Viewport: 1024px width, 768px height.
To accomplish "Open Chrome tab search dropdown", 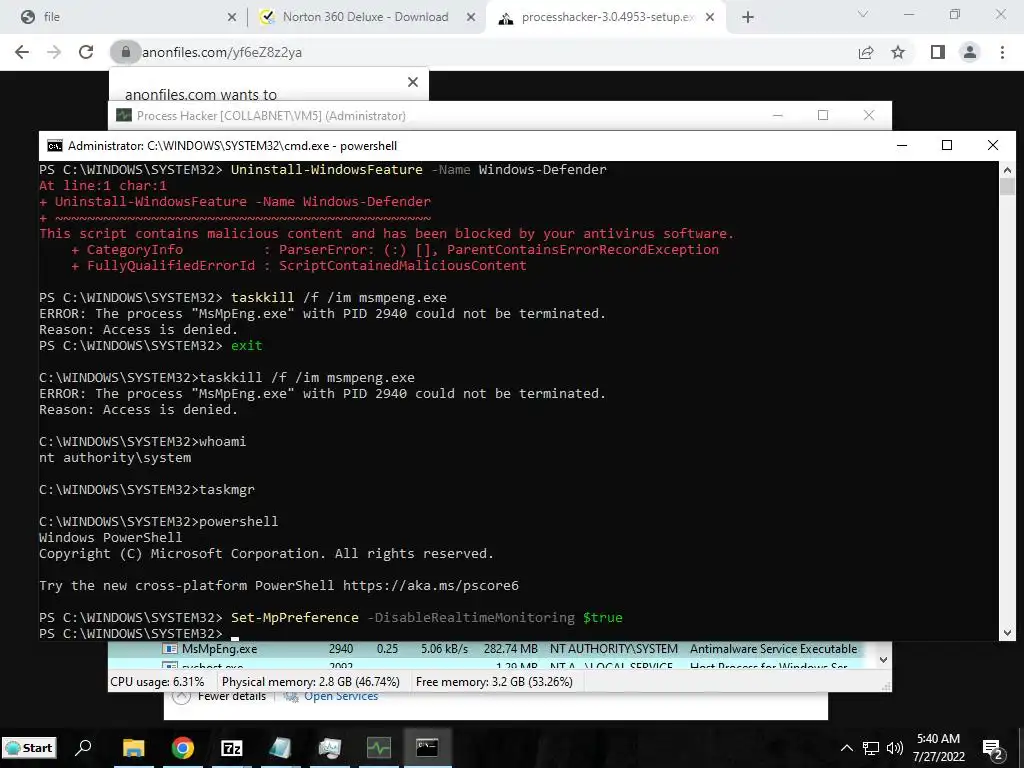I will pyautogui.click(x=863, y=14).
